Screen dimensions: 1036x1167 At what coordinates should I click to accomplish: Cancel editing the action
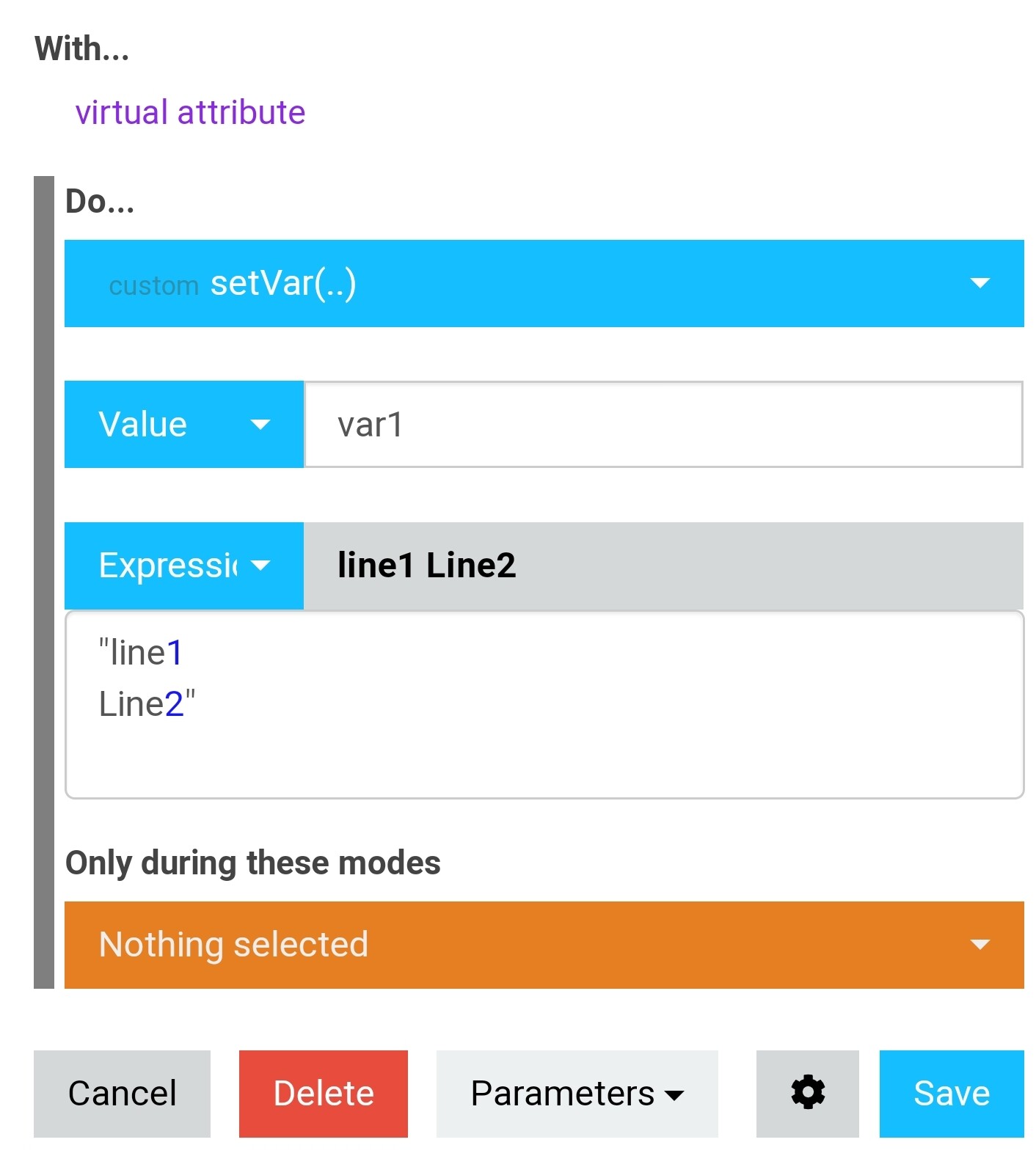click(x=122, y=1094)
